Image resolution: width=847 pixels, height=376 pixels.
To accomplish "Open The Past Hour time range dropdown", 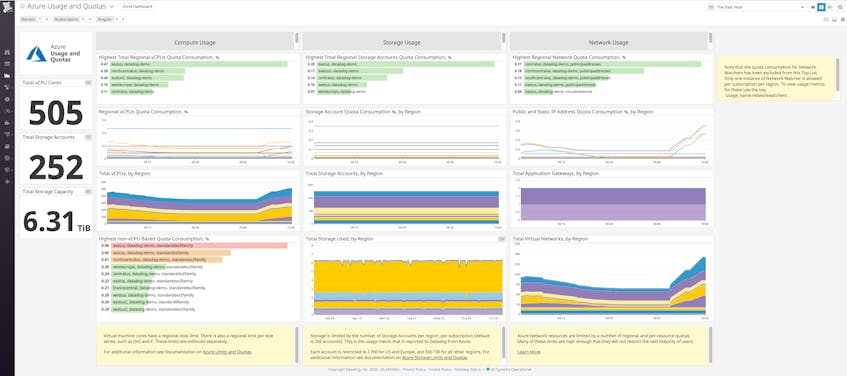I will point(756,7).
